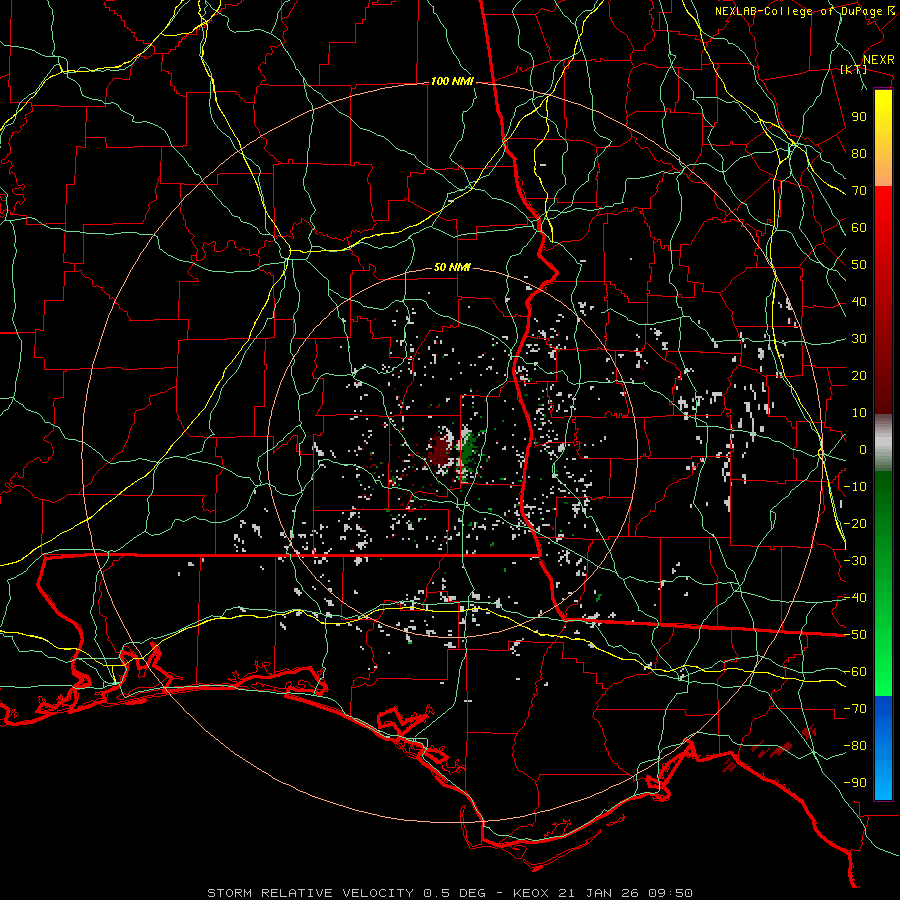Select the -50 value on velocity scale
Image resolution: width=900 pixels, height=900 pixels.
coord(855,635)
